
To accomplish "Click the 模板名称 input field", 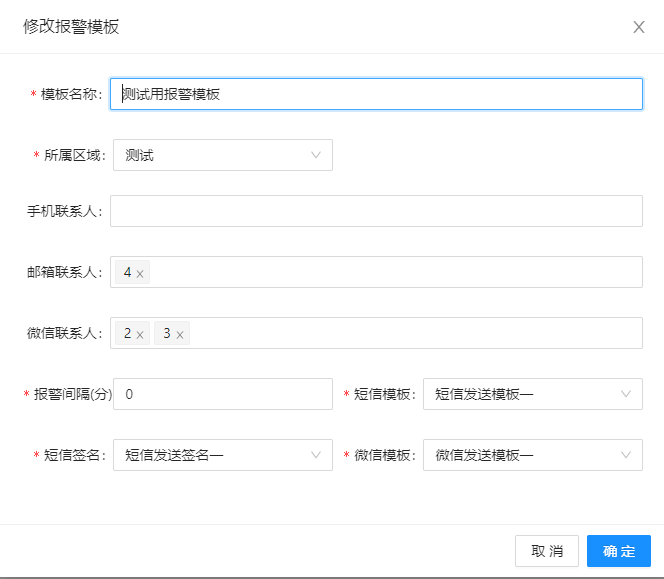I will tap(376, 94).
